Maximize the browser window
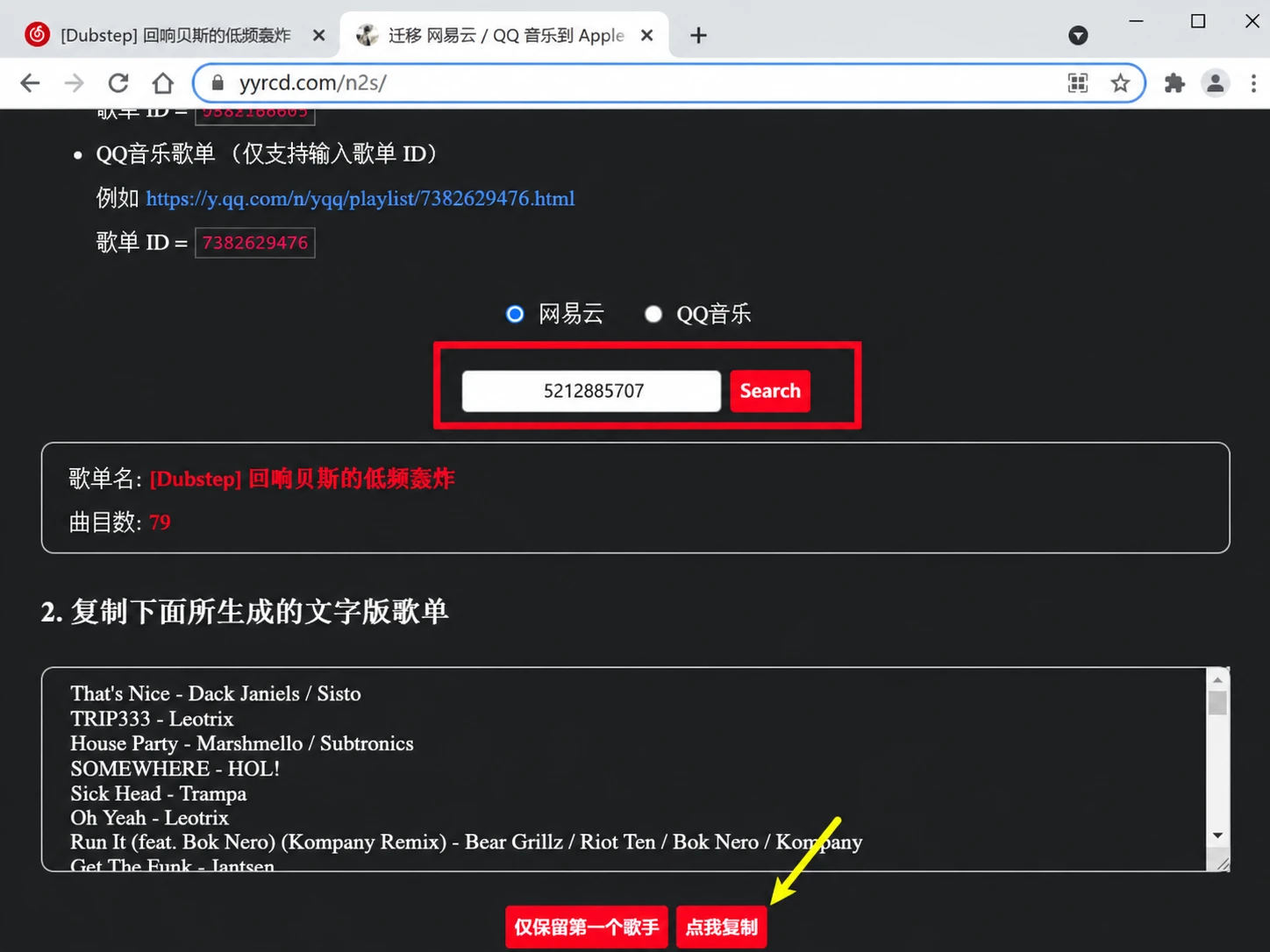 (x=1198, y=21)
